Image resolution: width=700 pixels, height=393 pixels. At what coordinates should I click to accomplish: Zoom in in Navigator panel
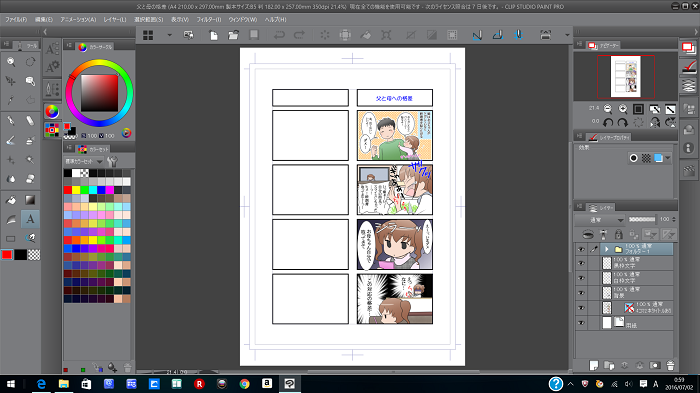(623, 109)
